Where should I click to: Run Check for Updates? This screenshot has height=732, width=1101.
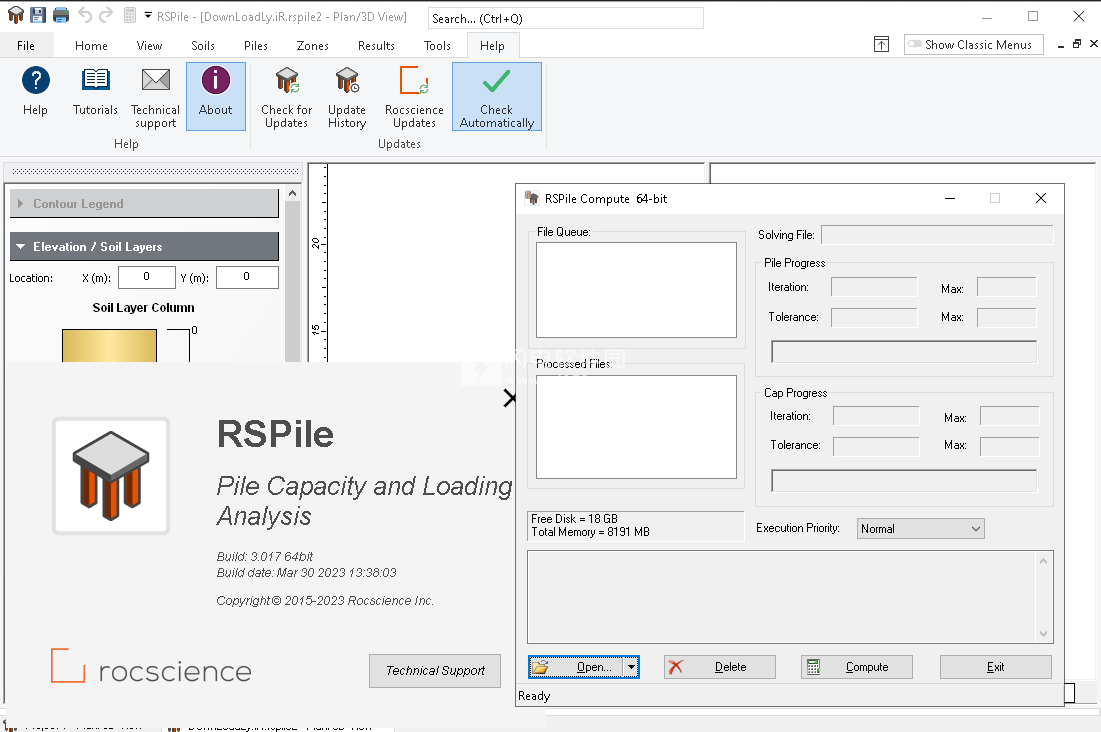click(286, 97)
